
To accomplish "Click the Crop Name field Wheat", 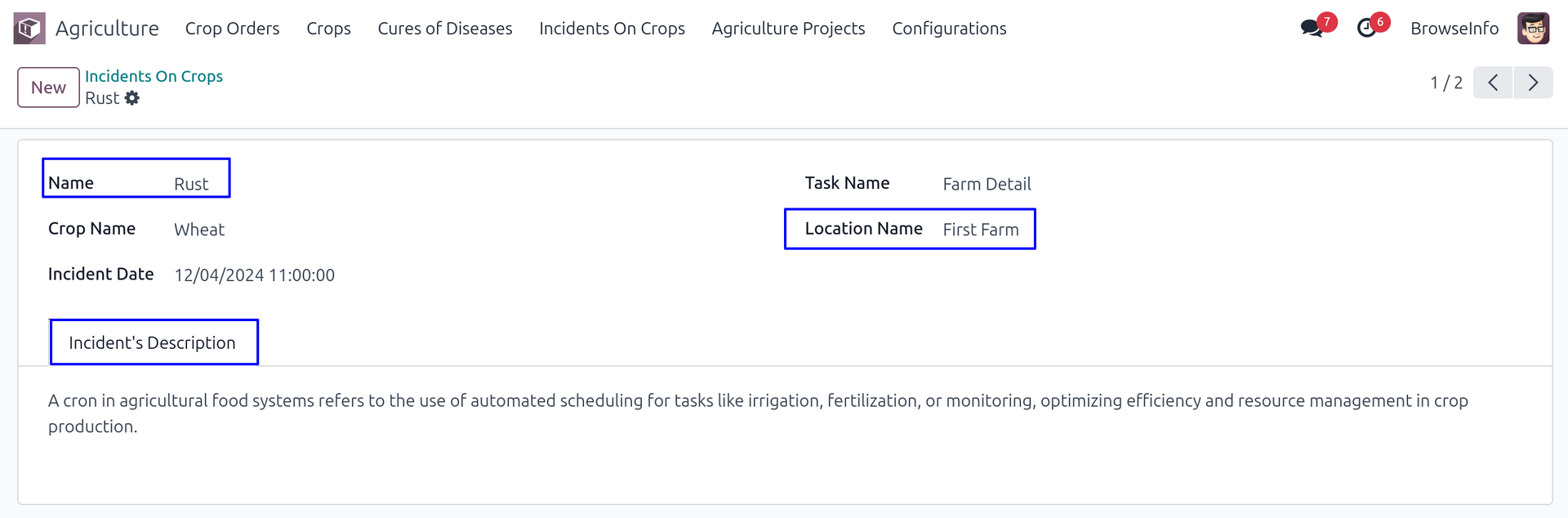I will click(199, 230).
